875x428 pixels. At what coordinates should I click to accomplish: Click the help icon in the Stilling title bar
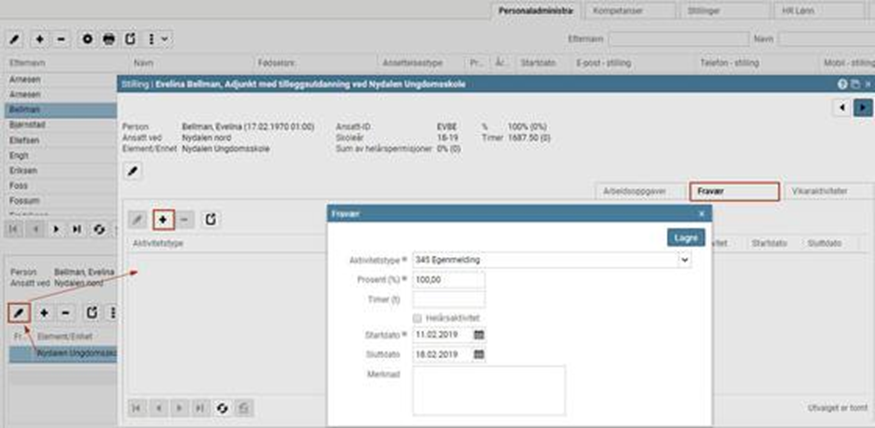[842, 85]
